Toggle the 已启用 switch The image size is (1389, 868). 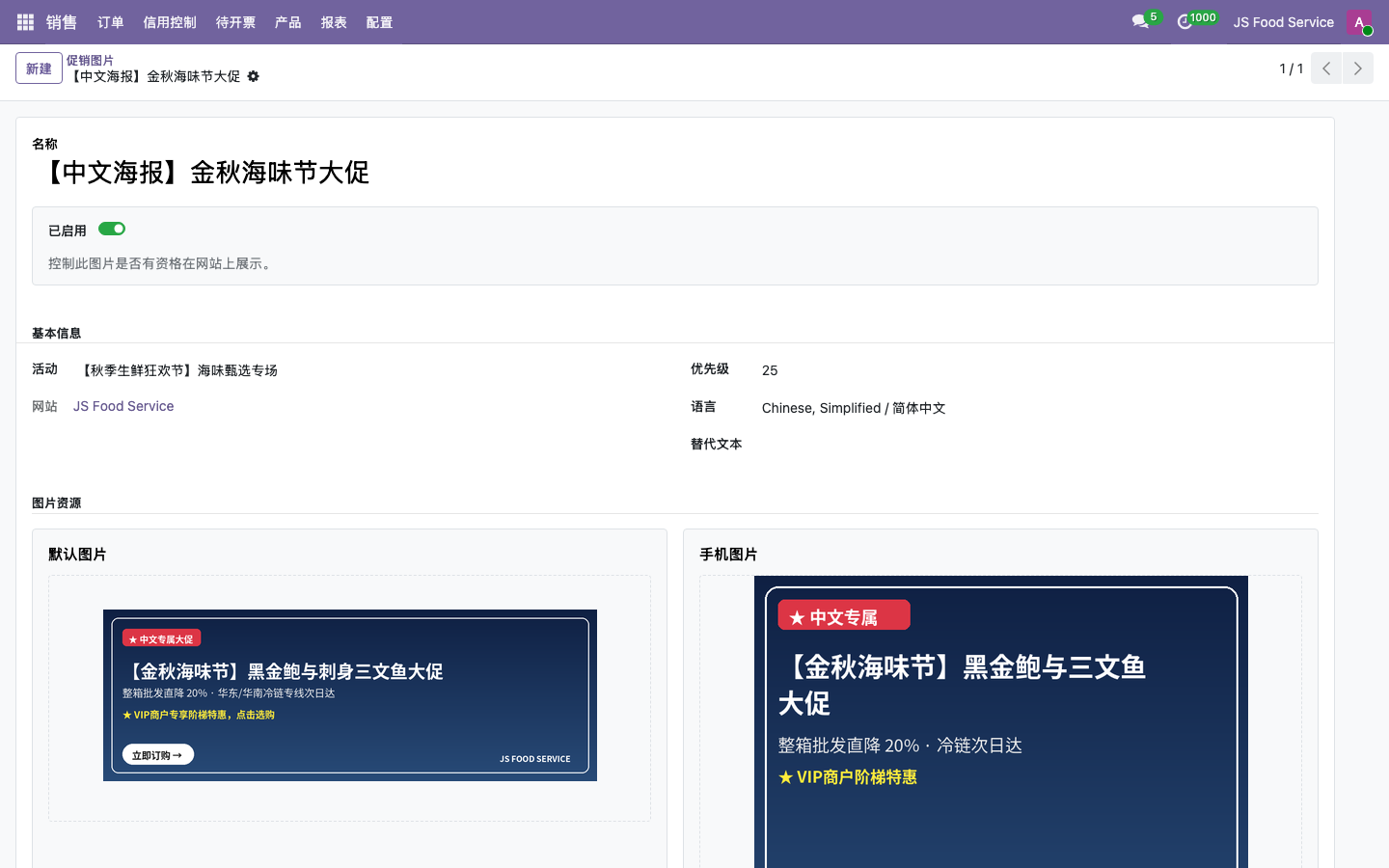[x=112, y=229]
